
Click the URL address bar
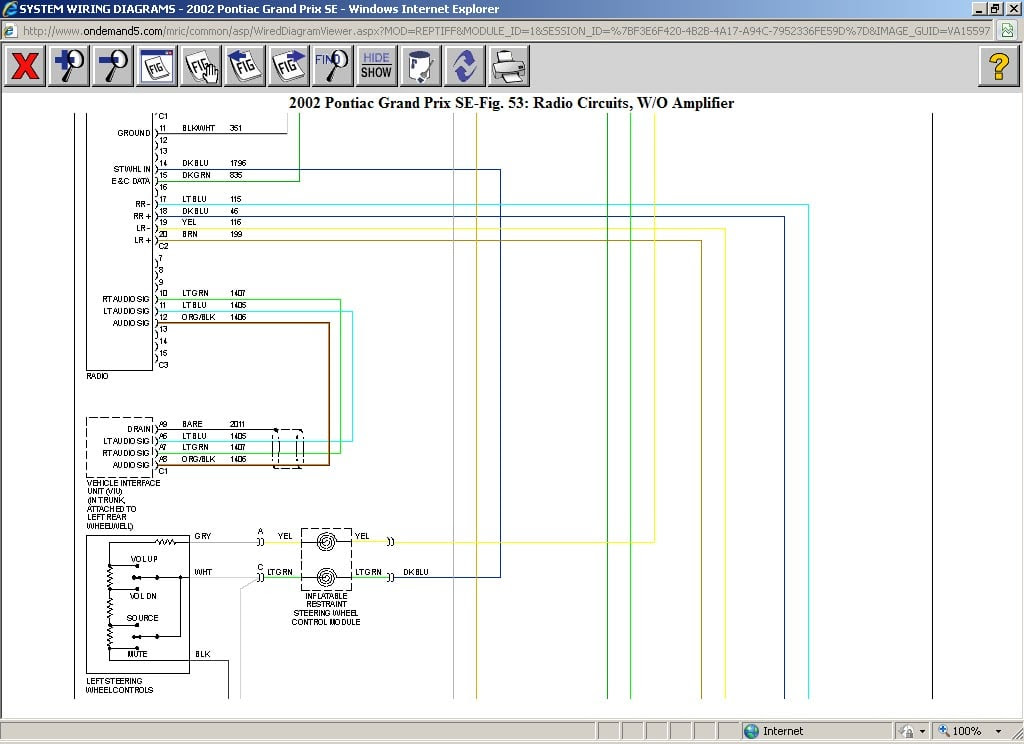pos(500,30)
